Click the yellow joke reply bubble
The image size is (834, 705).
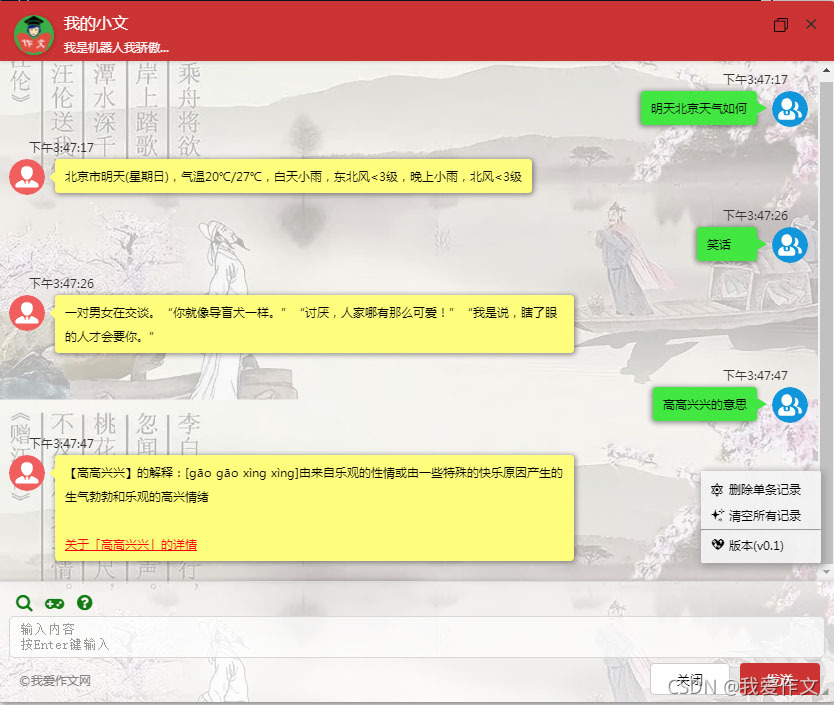point(314,324)
